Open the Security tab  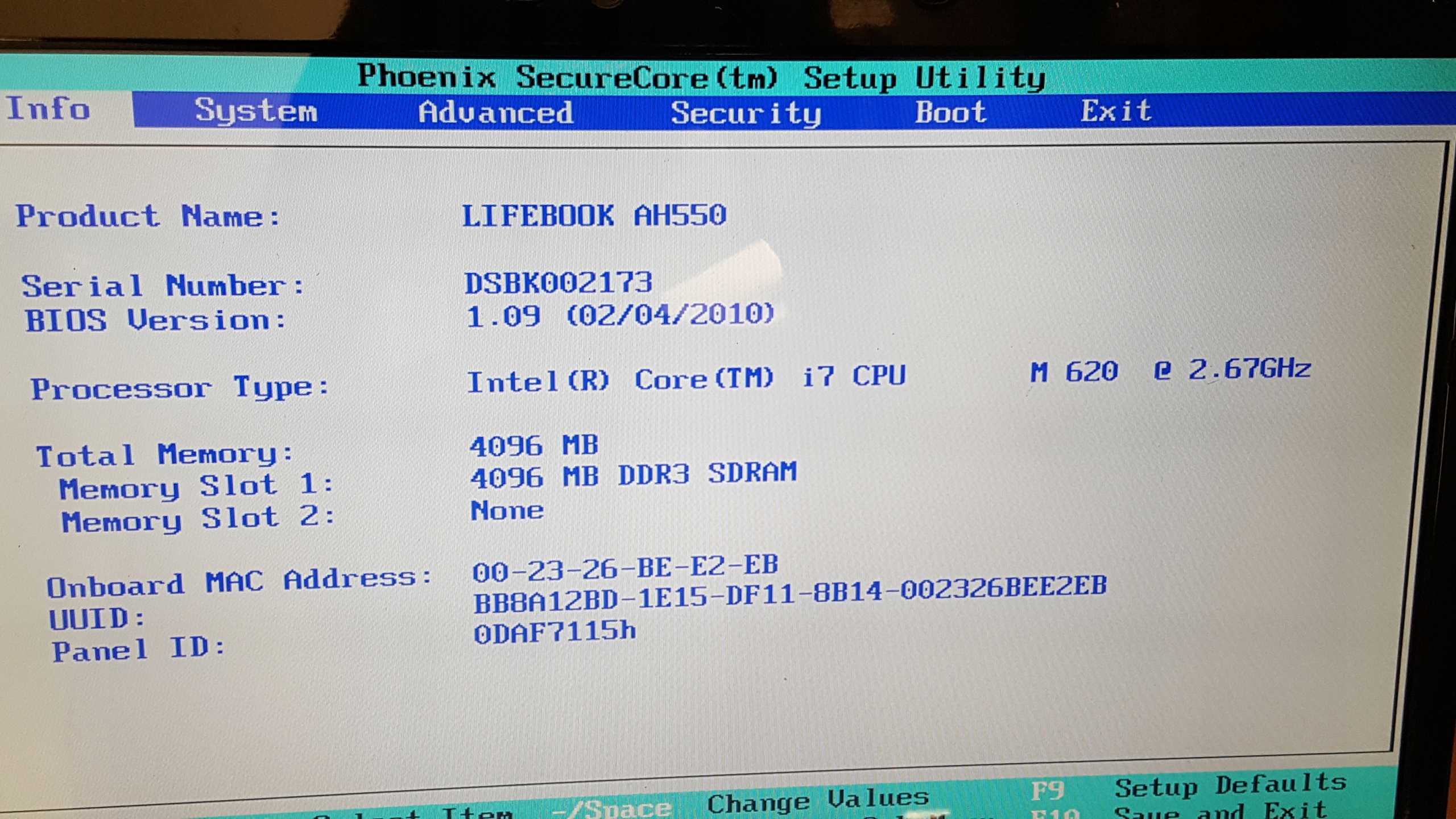[746, 113]
